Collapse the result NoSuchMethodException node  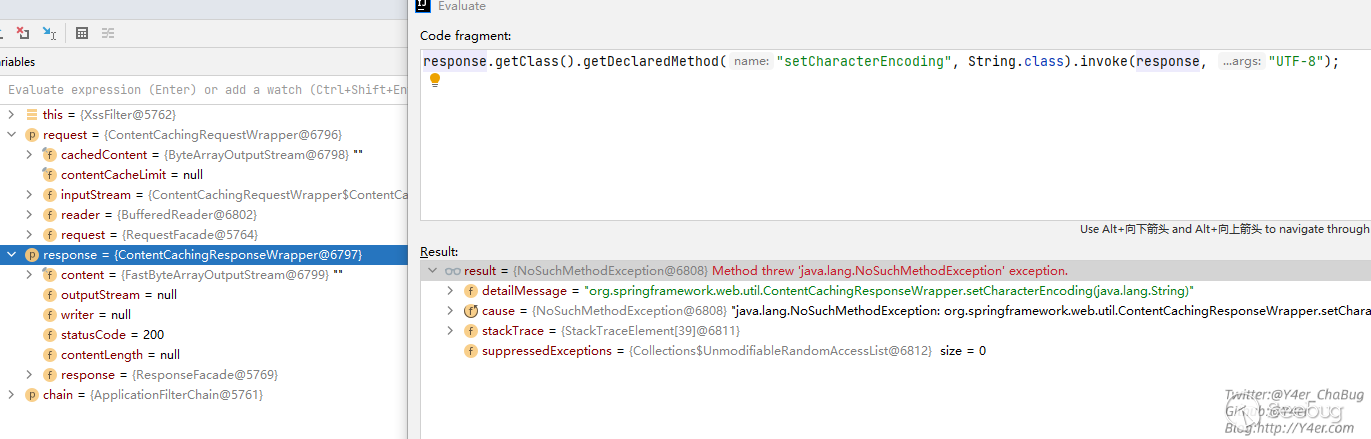(x=433, y=271)
